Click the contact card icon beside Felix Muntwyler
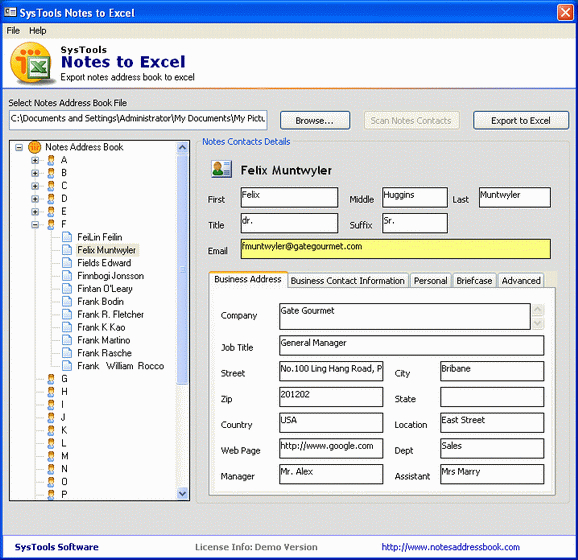 click(x=222, y=169)
